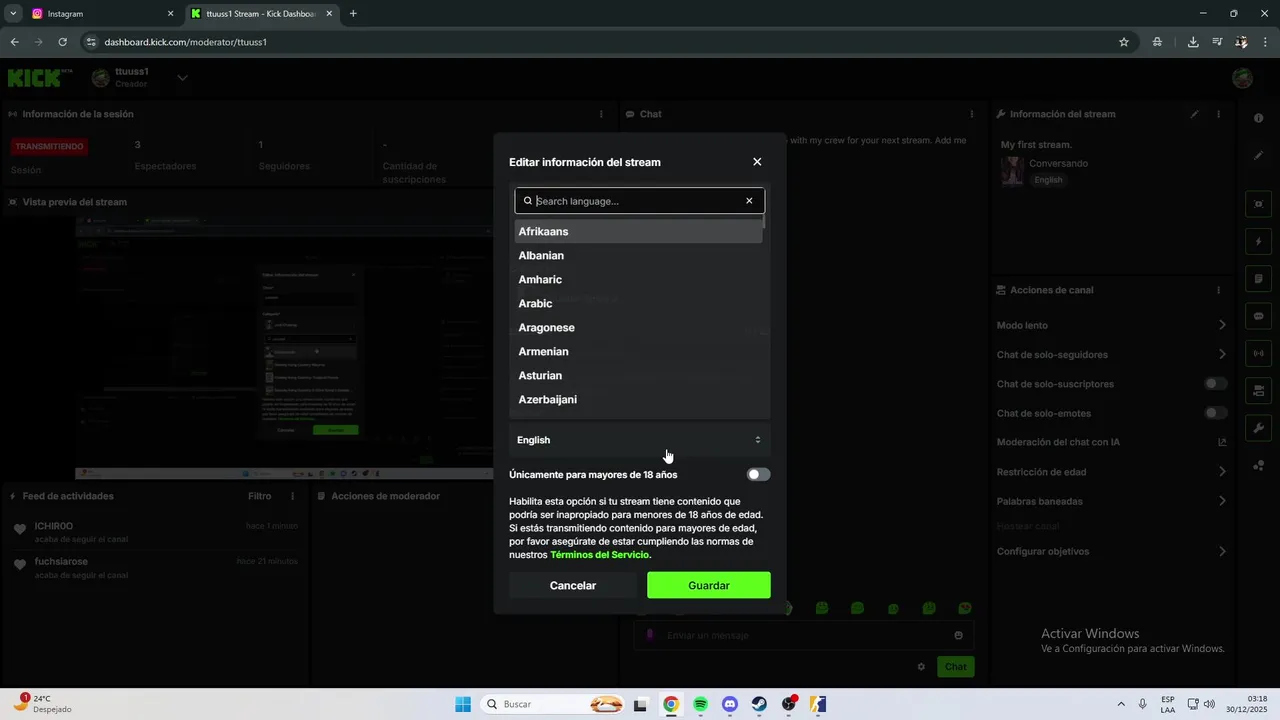This screenshot has height=720, width=1280.
Task: Clear the Search language field with X
Action: [749, 201]
